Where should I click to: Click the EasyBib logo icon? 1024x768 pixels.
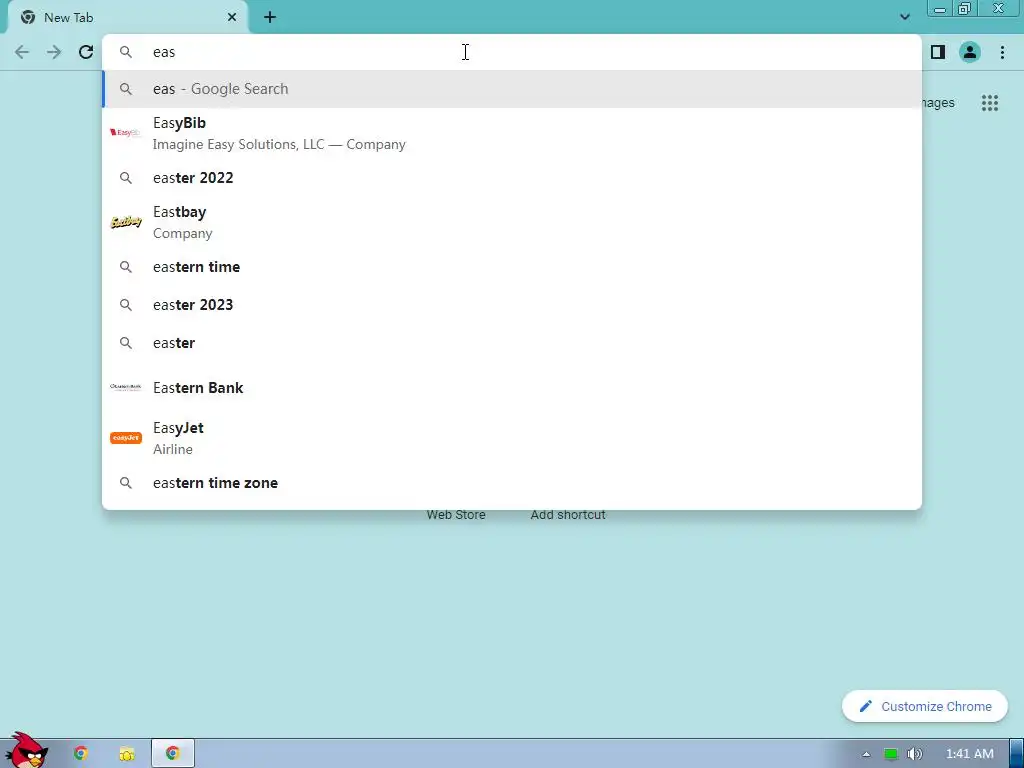coord(125,133)
